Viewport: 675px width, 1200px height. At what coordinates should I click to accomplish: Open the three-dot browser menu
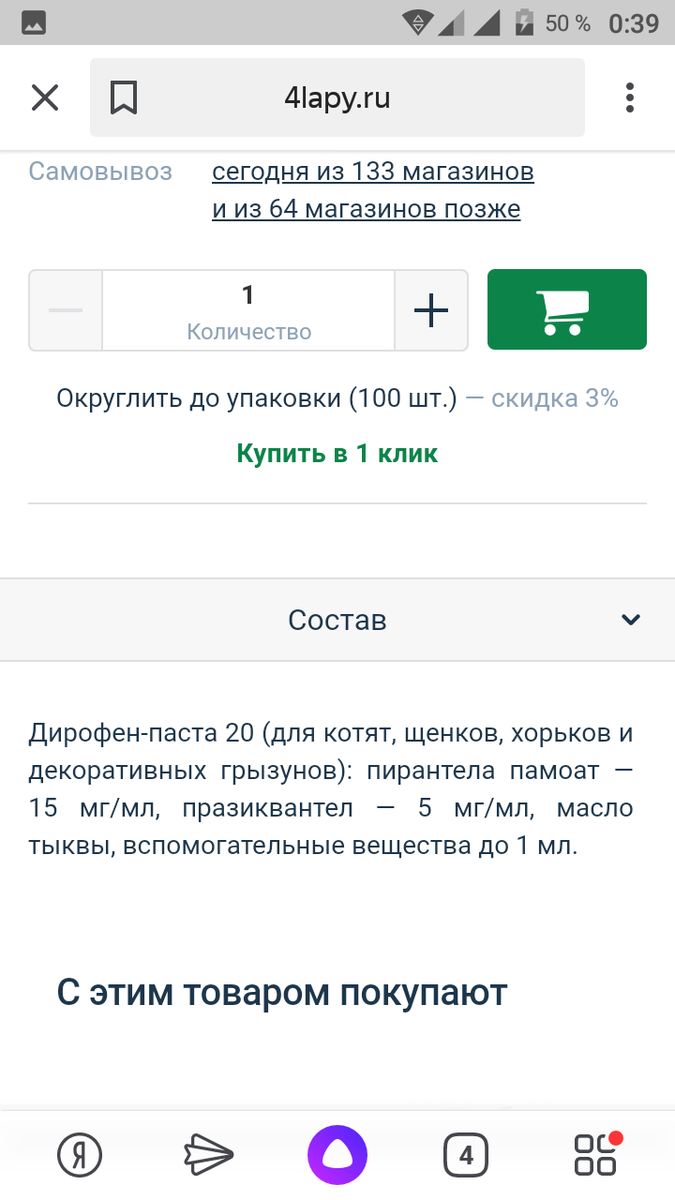click(x=630, y=98)
